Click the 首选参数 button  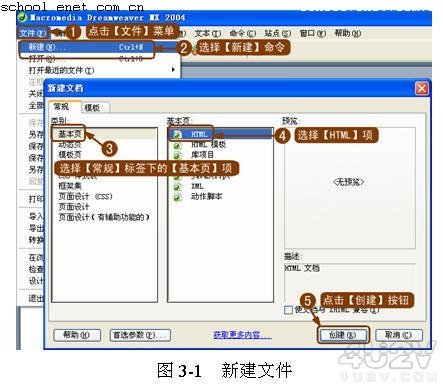(x=140, y=335)
